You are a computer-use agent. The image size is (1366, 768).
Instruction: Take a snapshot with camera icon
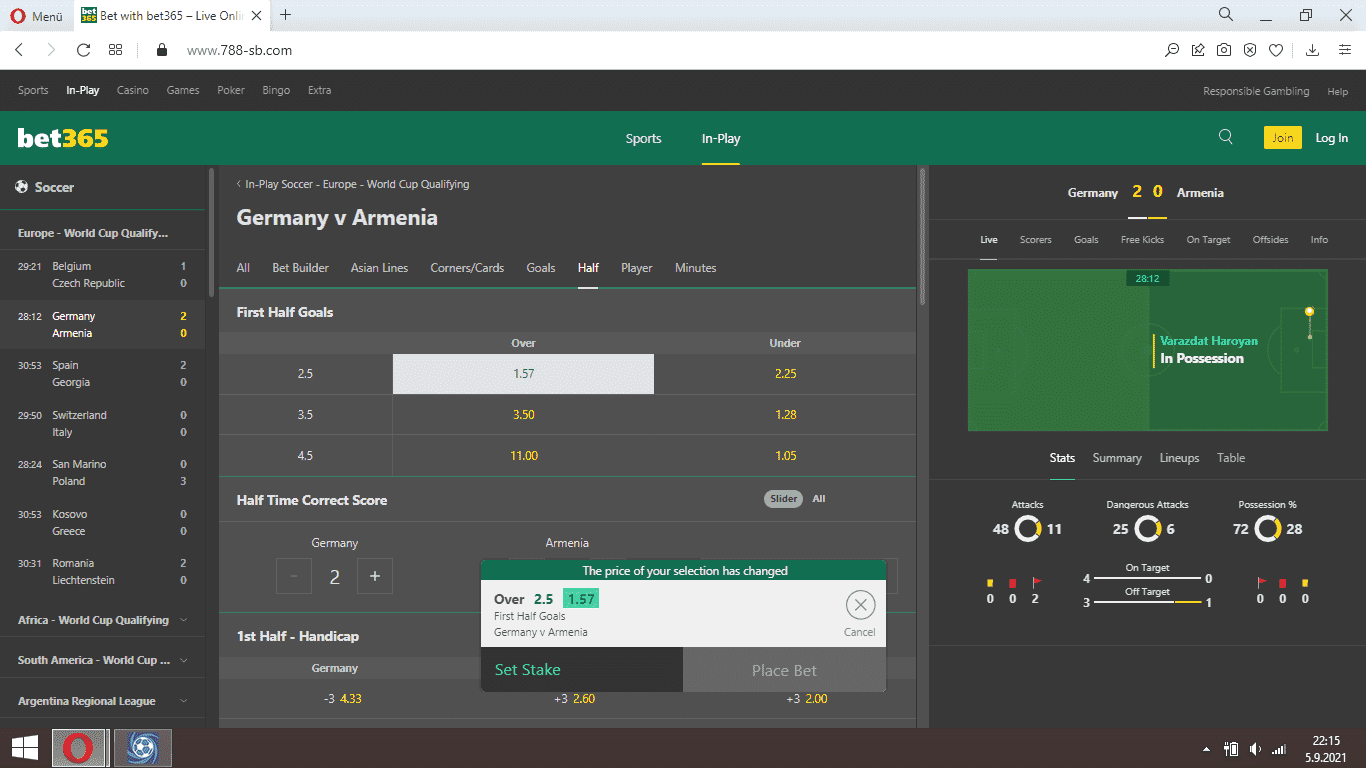click(x=1224, y=50)
